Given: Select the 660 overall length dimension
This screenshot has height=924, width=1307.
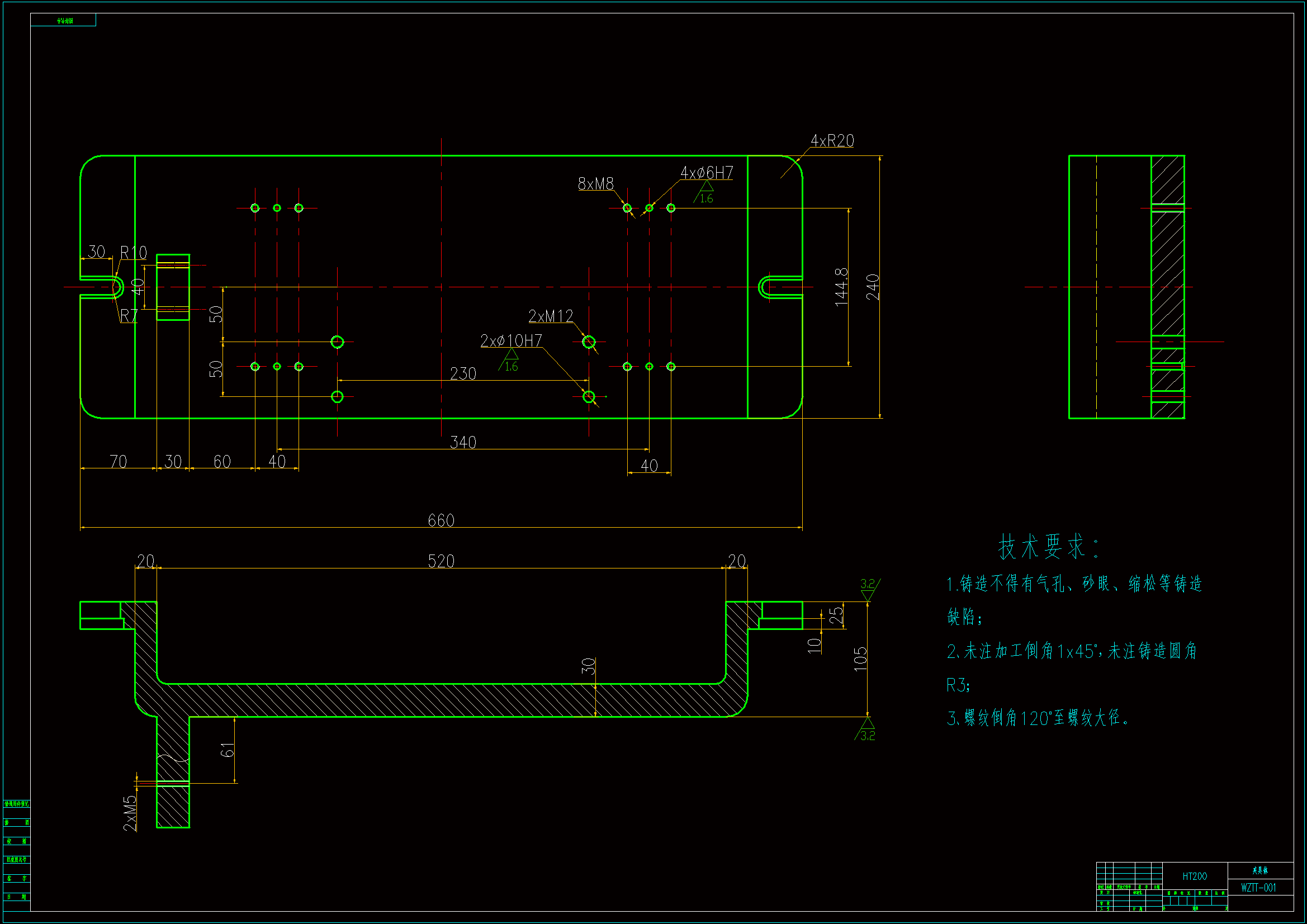Looking at the screenshot, I should tap(441, 520).
